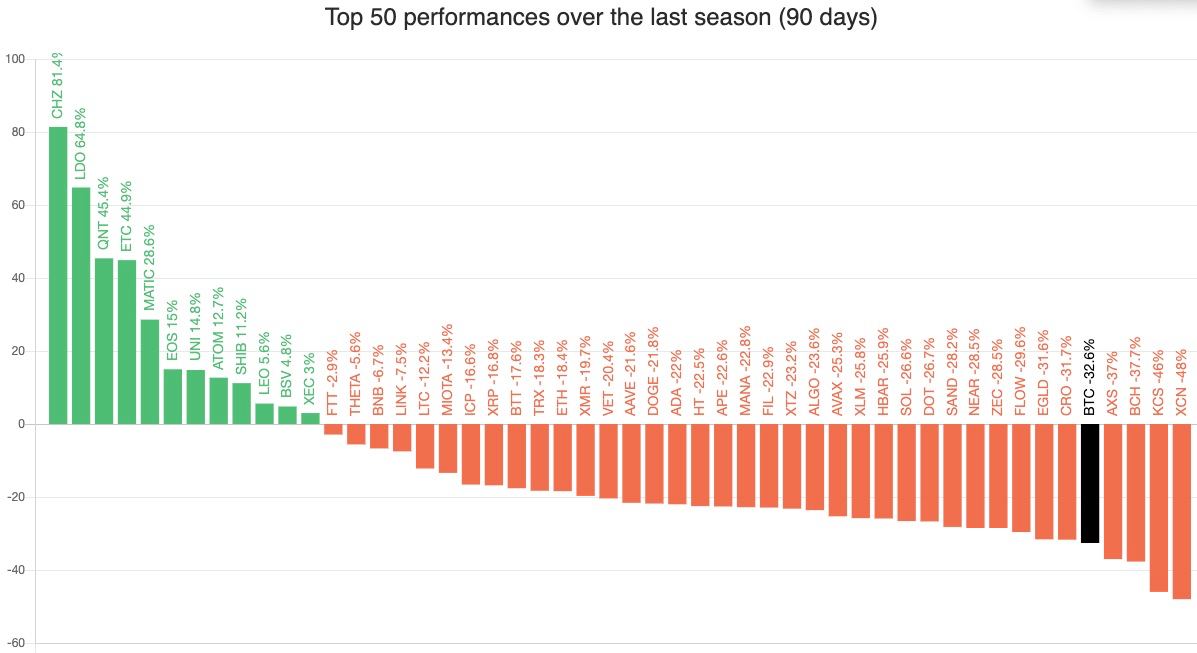This screenshot has height=653, width=1197.
Task: Select the ETC 44.9% bar
Action: tap(127, 342)
